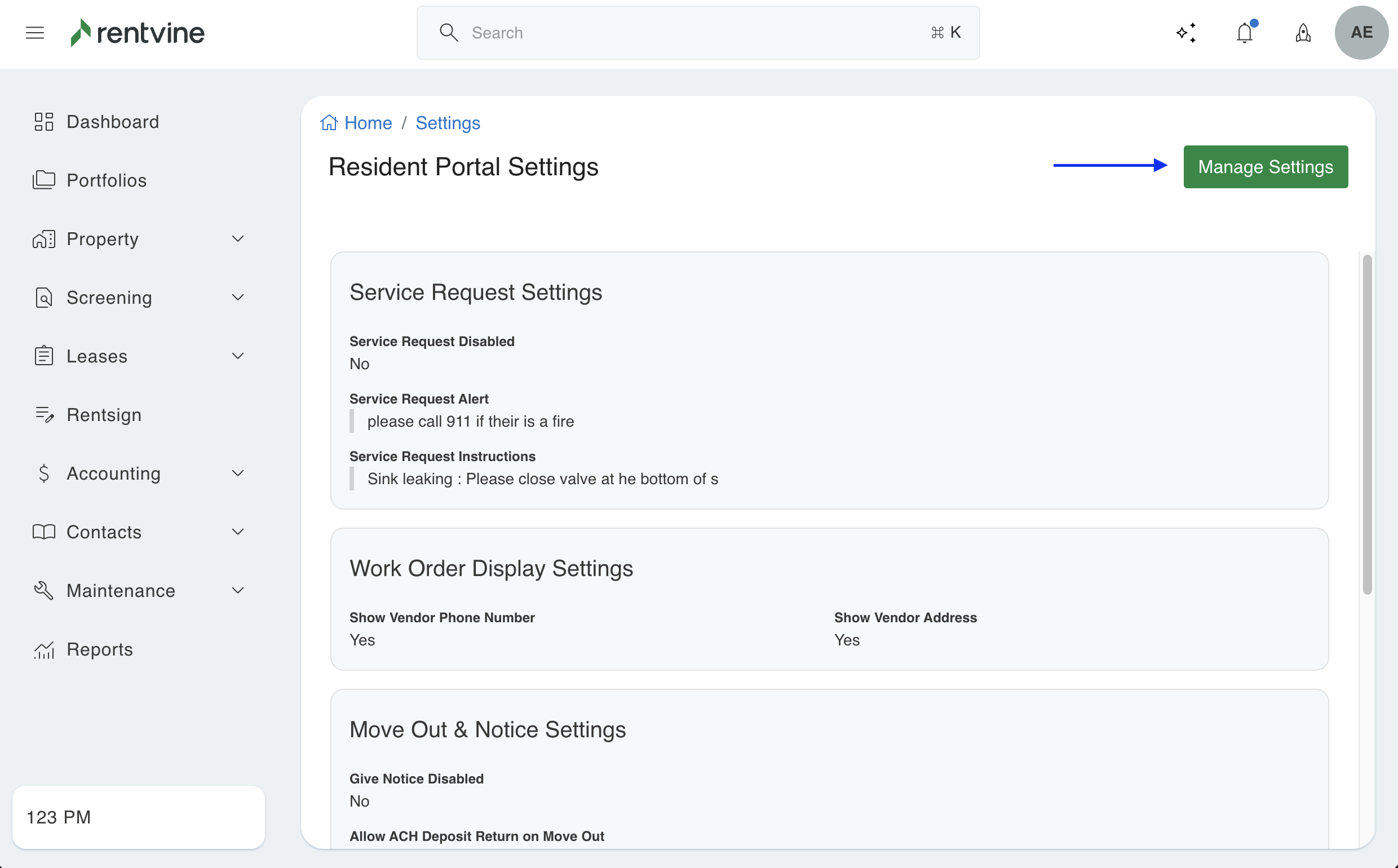Expand the Accounting dropdown arrow
Viewport: 1398px width, 868px height.
[238, 473]
